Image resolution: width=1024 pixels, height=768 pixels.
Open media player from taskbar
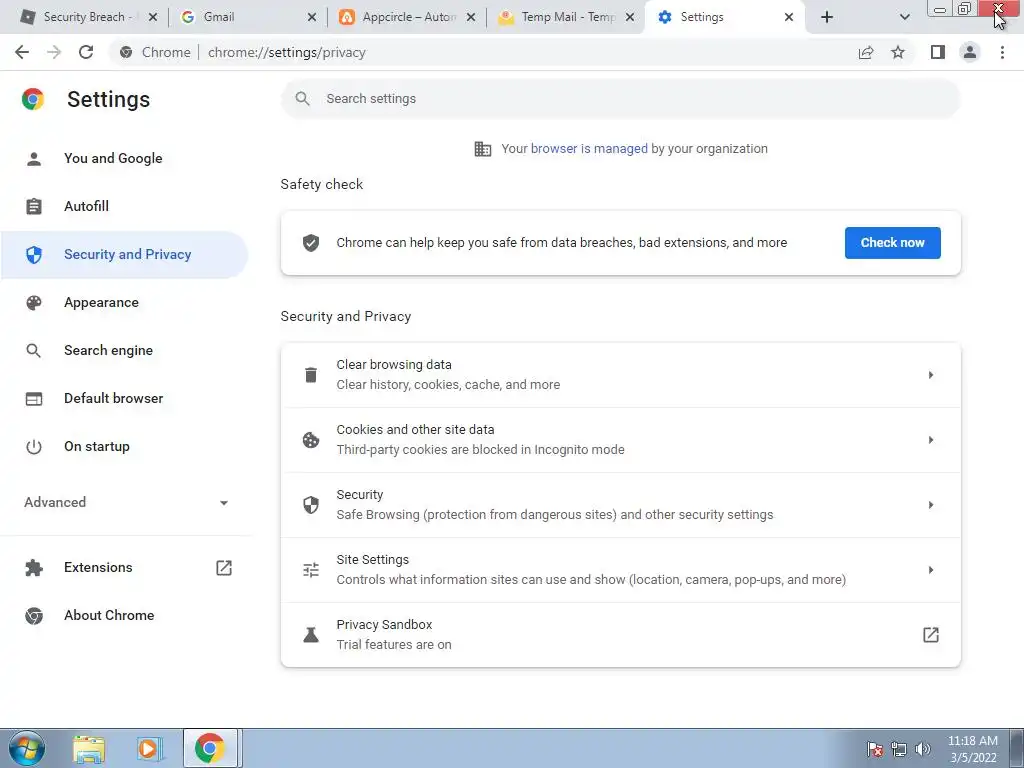pos(150,748)
